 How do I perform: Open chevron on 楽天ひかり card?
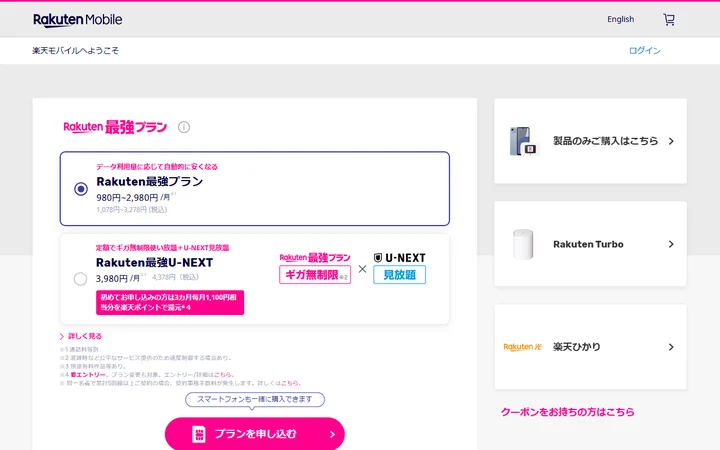click(671, 347)
